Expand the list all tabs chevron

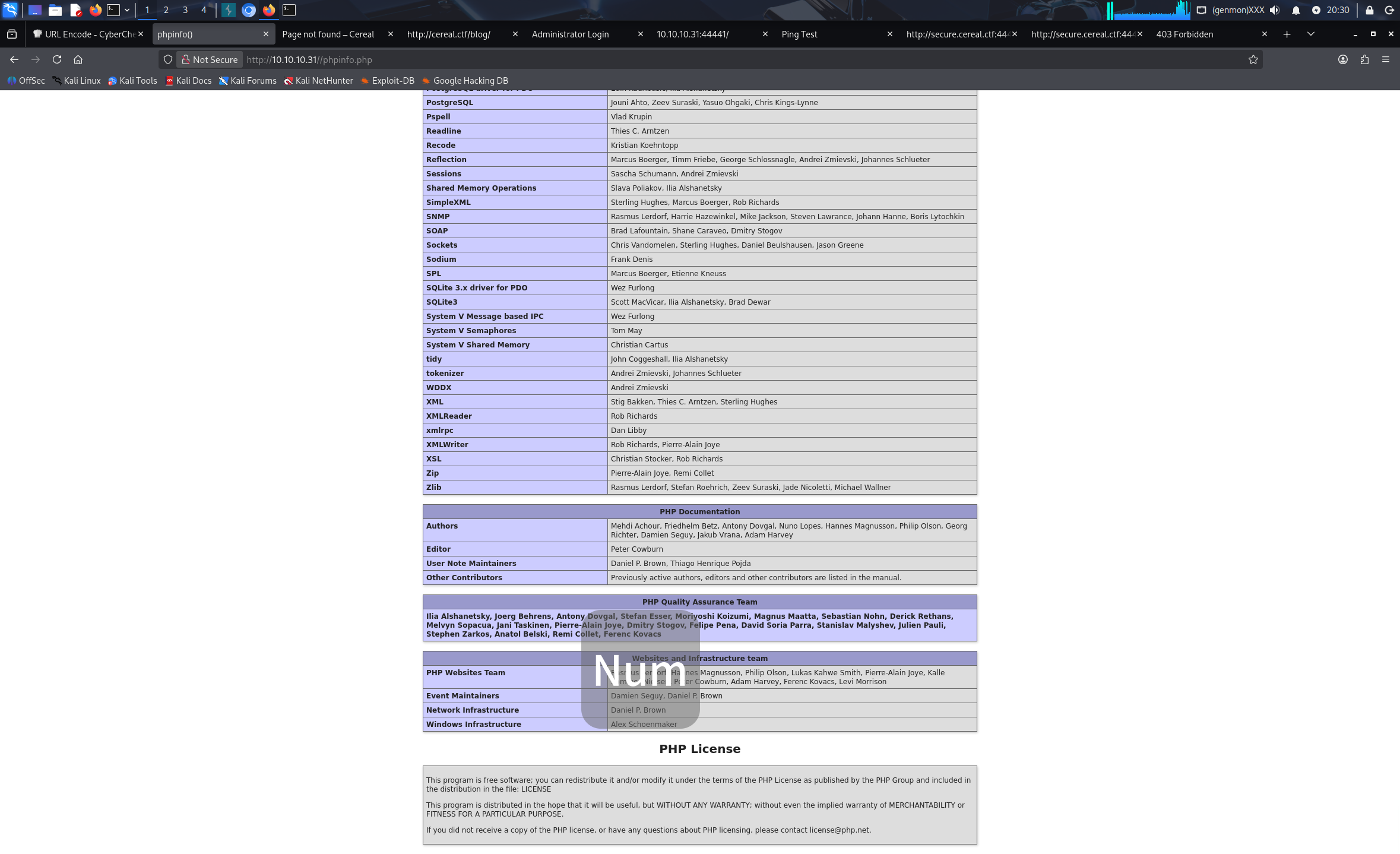(x=1311, y=34)
